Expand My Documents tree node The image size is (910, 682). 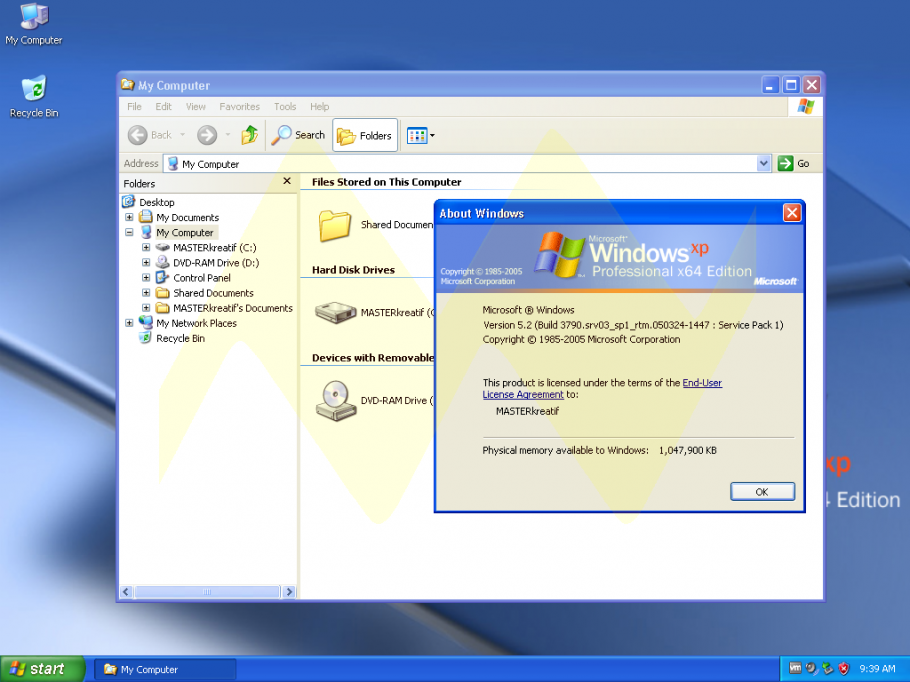(x=129, y=218)
